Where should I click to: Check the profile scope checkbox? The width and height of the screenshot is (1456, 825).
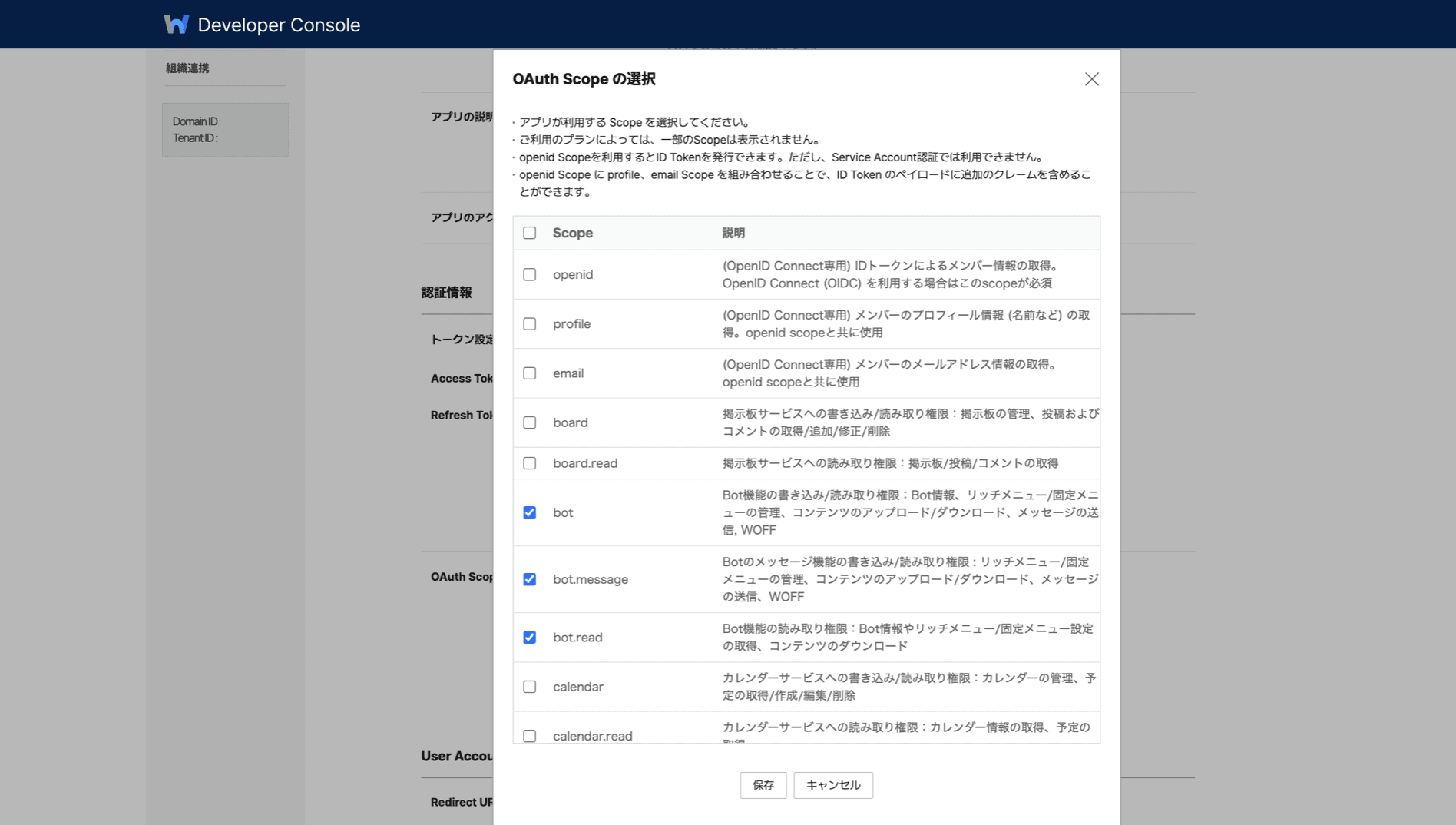[x=530, y=323]
